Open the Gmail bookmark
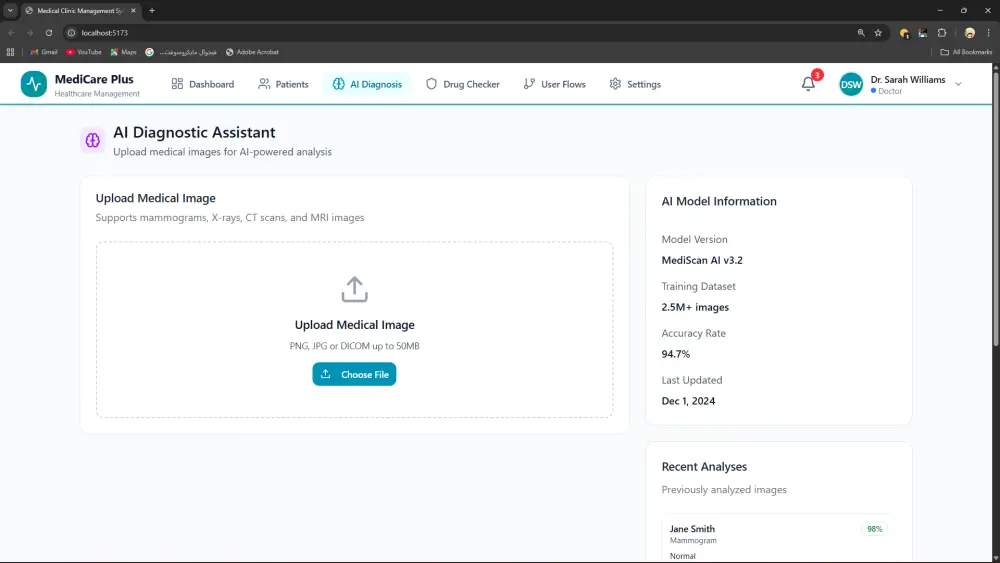Image resolution: width=1000 pixels, height=563 pixels. tap(44, 52)
